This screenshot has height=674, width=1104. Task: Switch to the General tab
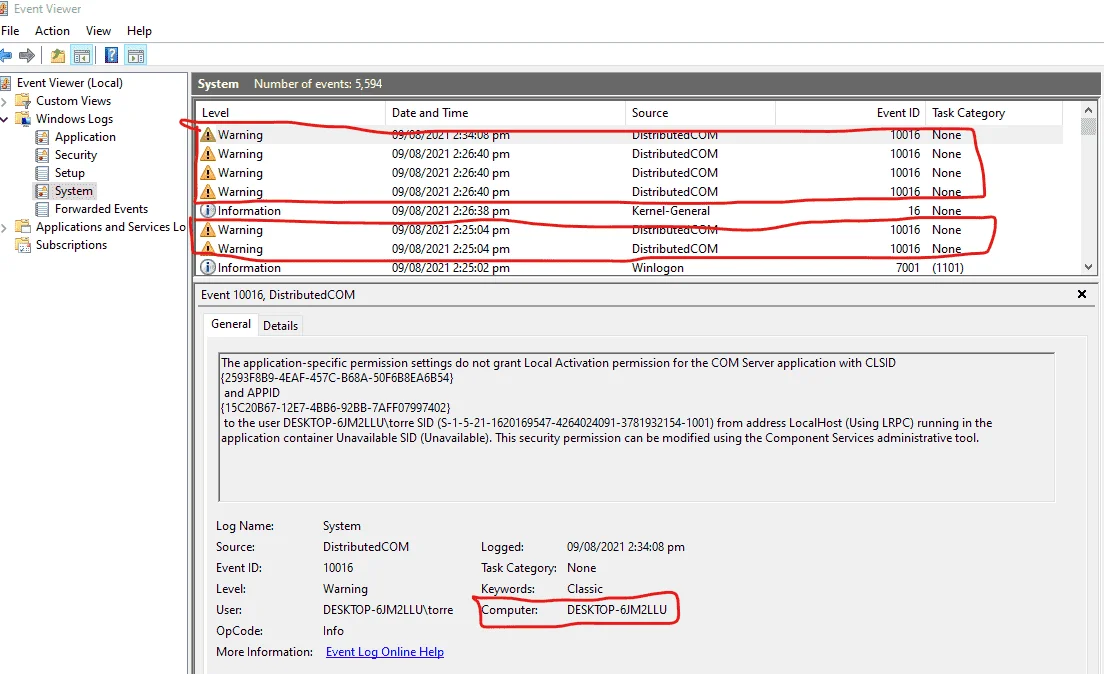(x=231, y=324)
